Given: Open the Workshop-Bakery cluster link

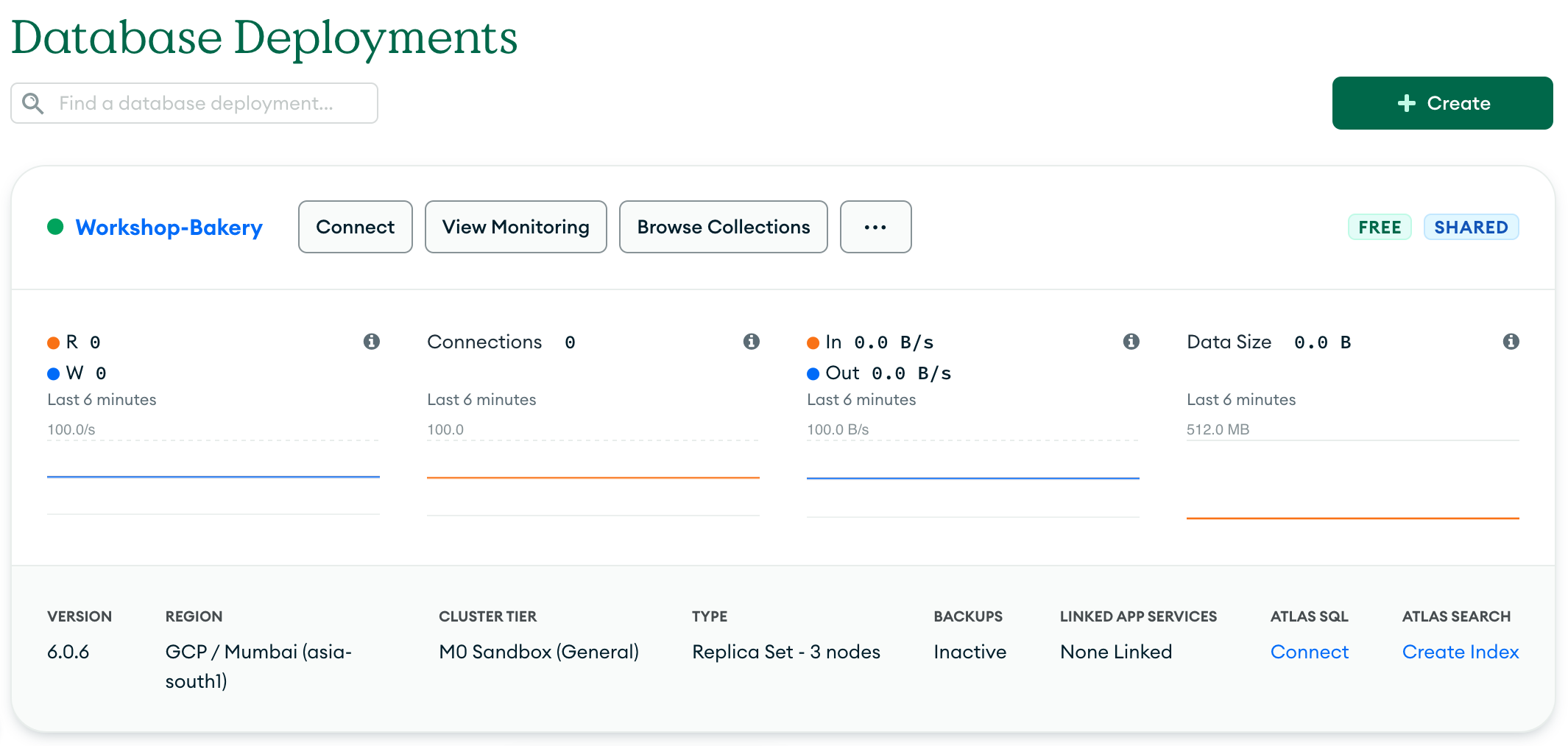Looking at the screenshot, I should click(169, 228).
